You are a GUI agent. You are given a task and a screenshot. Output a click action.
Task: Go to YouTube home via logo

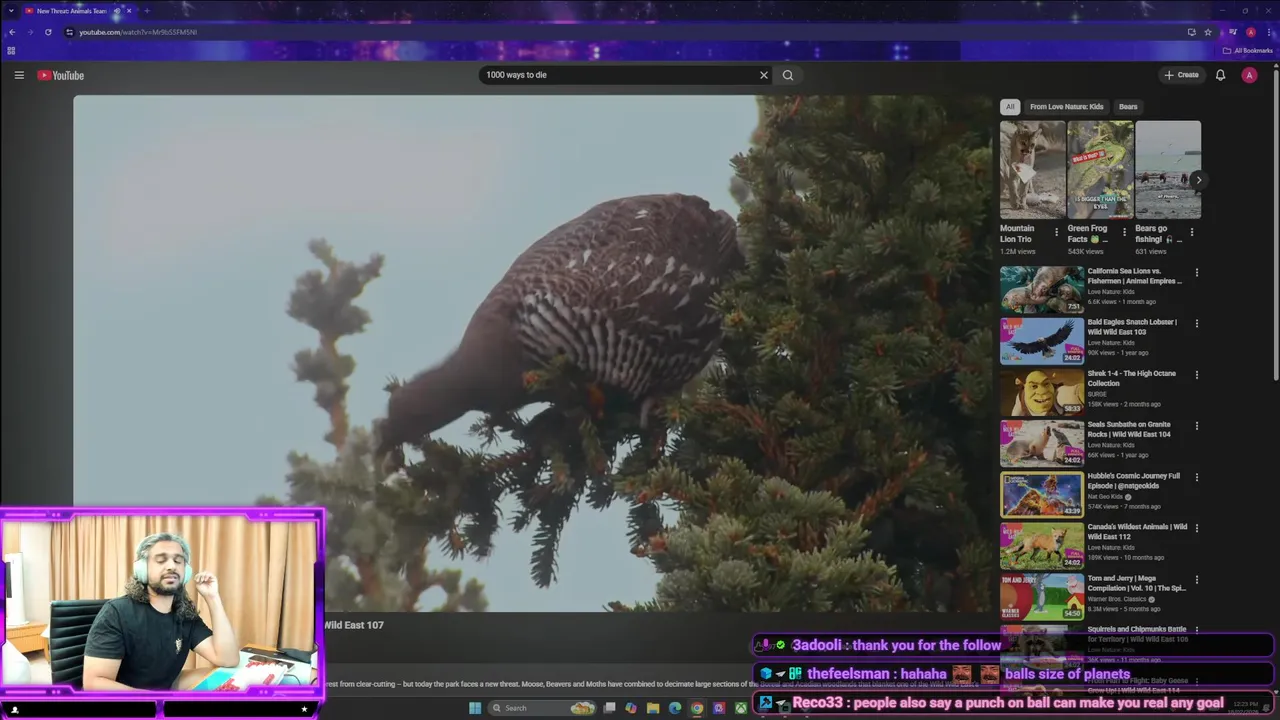click(x=61, y=75)
